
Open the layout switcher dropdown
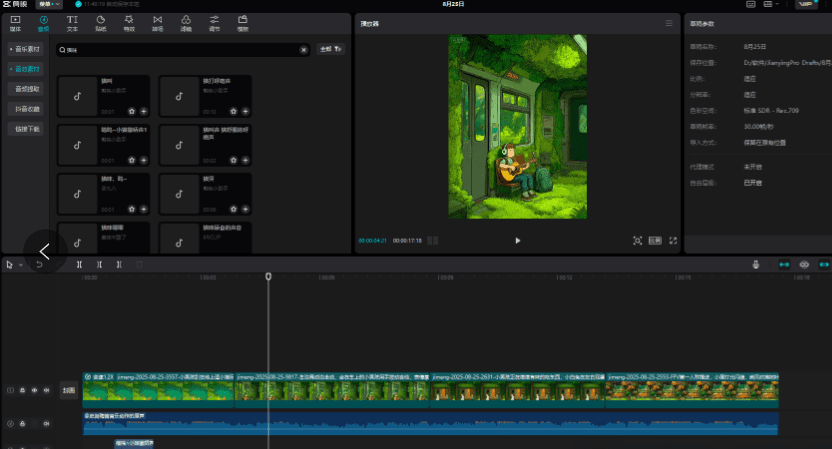(770, 4)
